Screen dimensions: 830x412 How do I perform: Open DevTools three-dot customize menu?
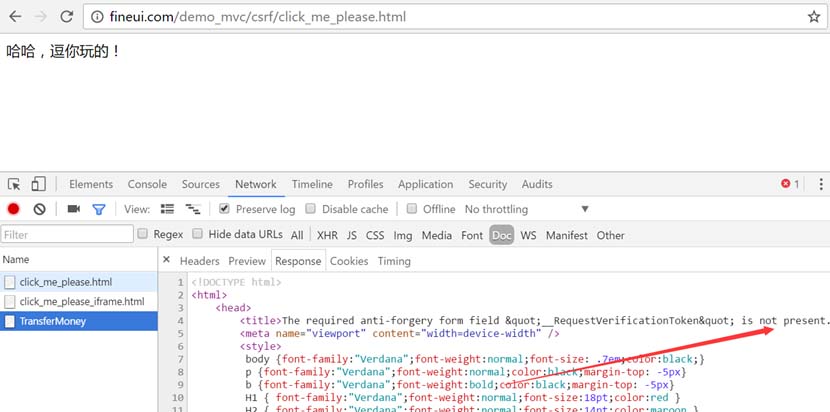pyautogui.click(x=820, y=184)
